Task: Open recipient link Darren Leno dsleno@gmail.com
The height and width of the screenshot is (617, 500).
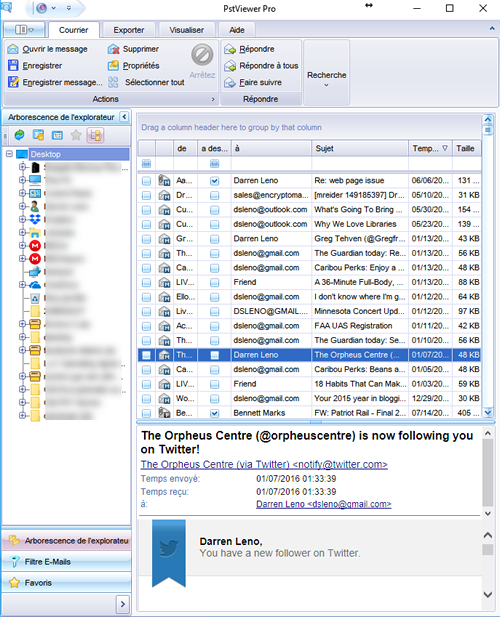Action: click(323, 504)
